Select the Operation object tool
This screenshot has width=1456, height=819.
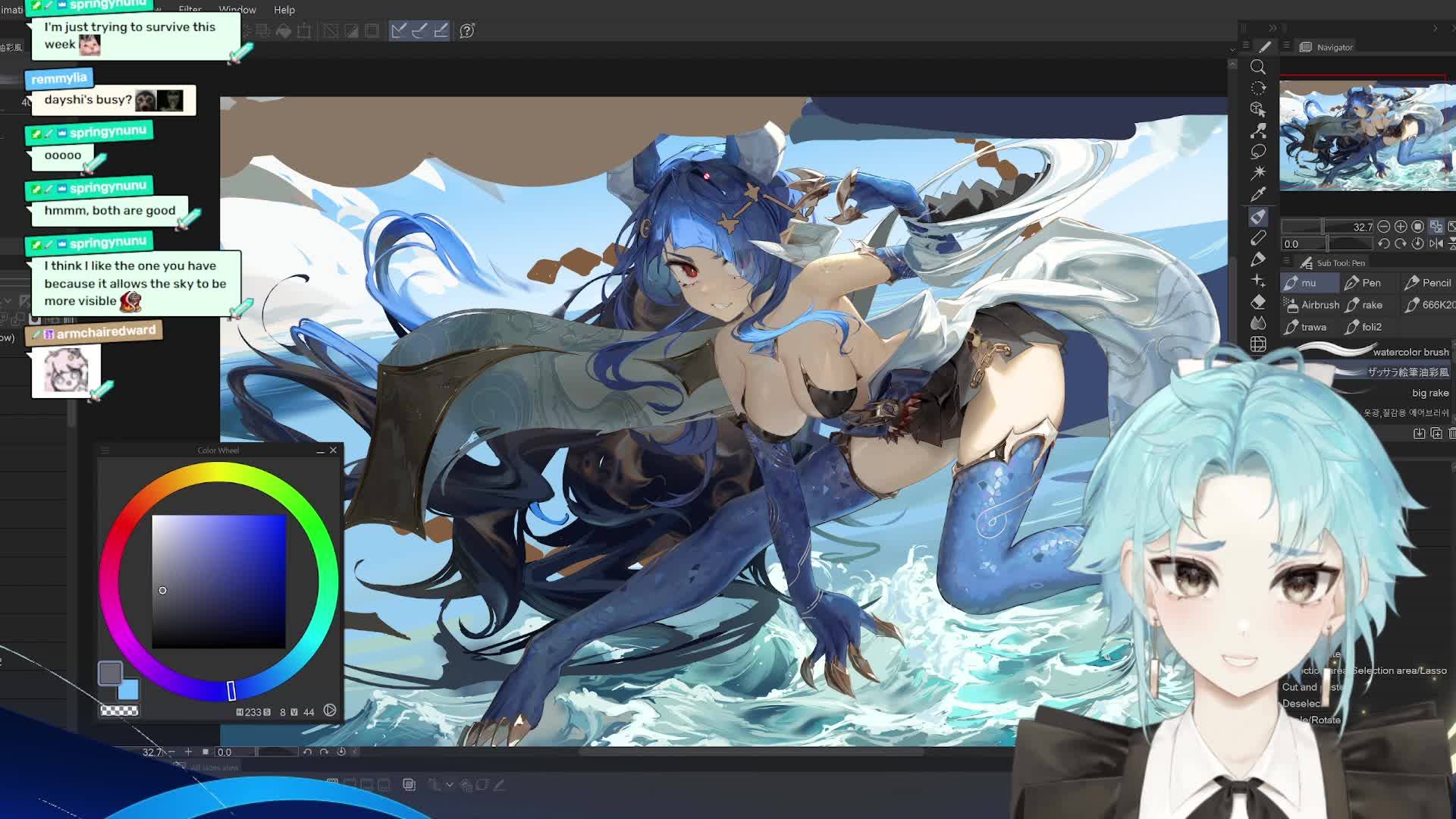coord(1258,109)
